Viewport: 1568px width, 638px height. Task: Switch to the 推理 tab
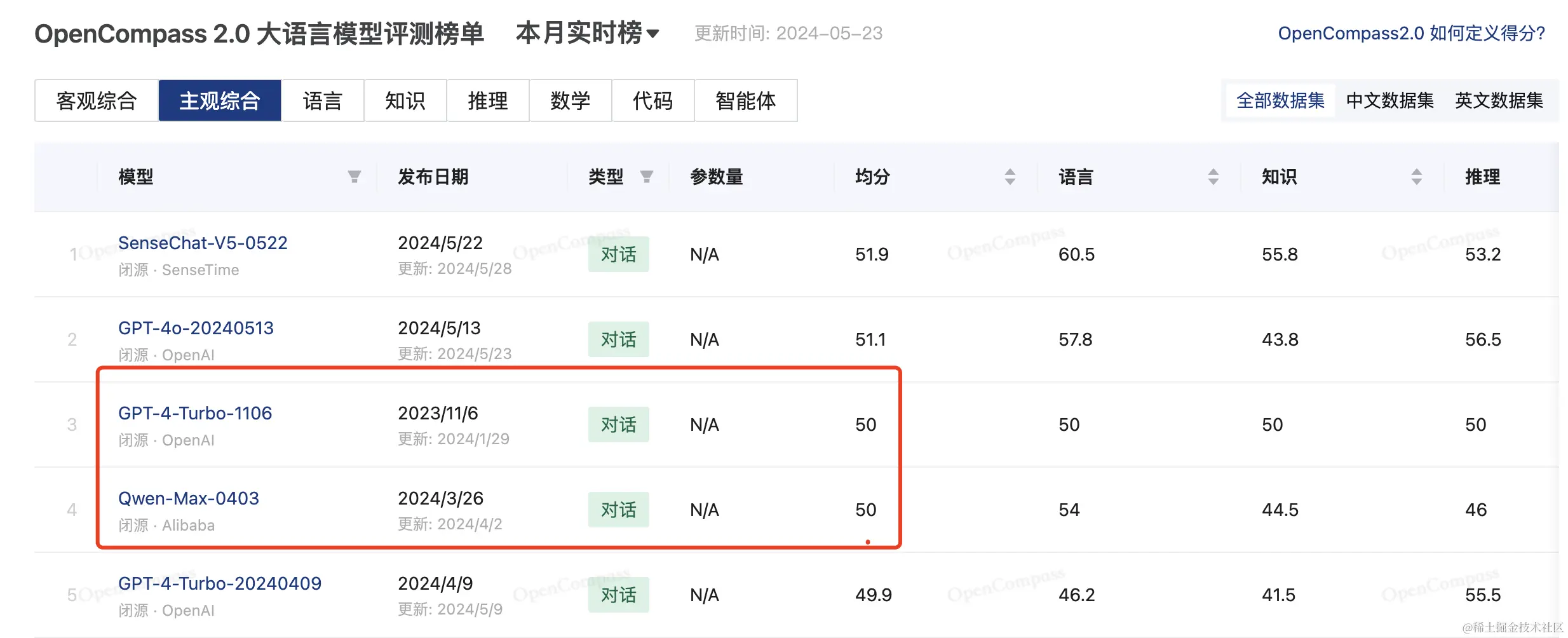point(488,100)
